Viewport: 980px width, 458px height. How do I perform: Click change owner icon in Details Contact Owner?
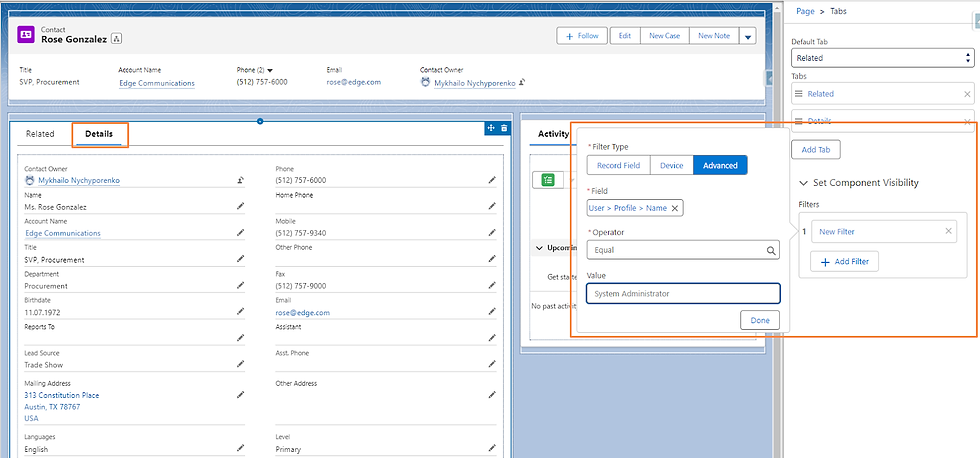point(241,180)
